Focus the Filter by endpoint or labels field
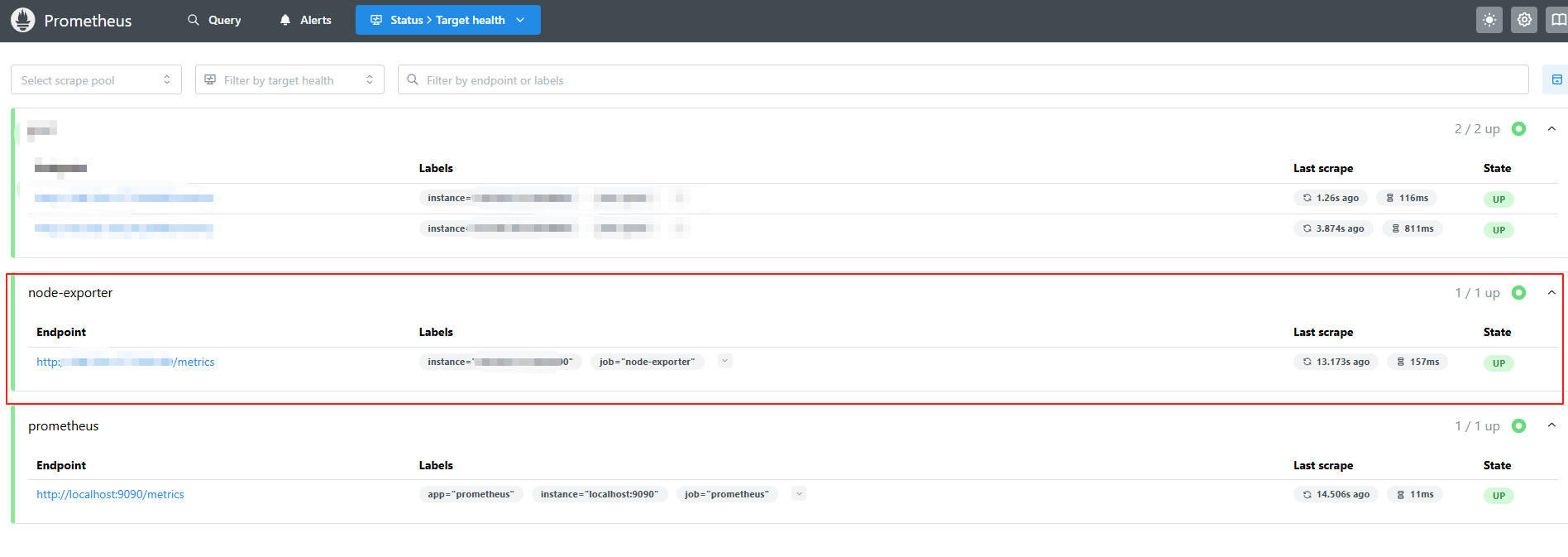This screenshot has width=1568, height=557. [x=963, y=79]
